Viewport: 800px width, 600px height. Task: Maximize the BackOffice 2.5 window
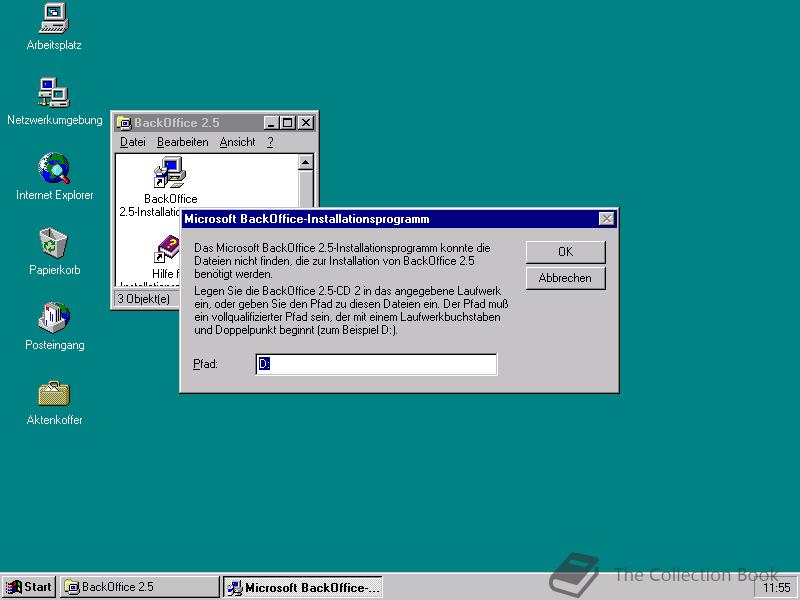(x=287, y=123)
